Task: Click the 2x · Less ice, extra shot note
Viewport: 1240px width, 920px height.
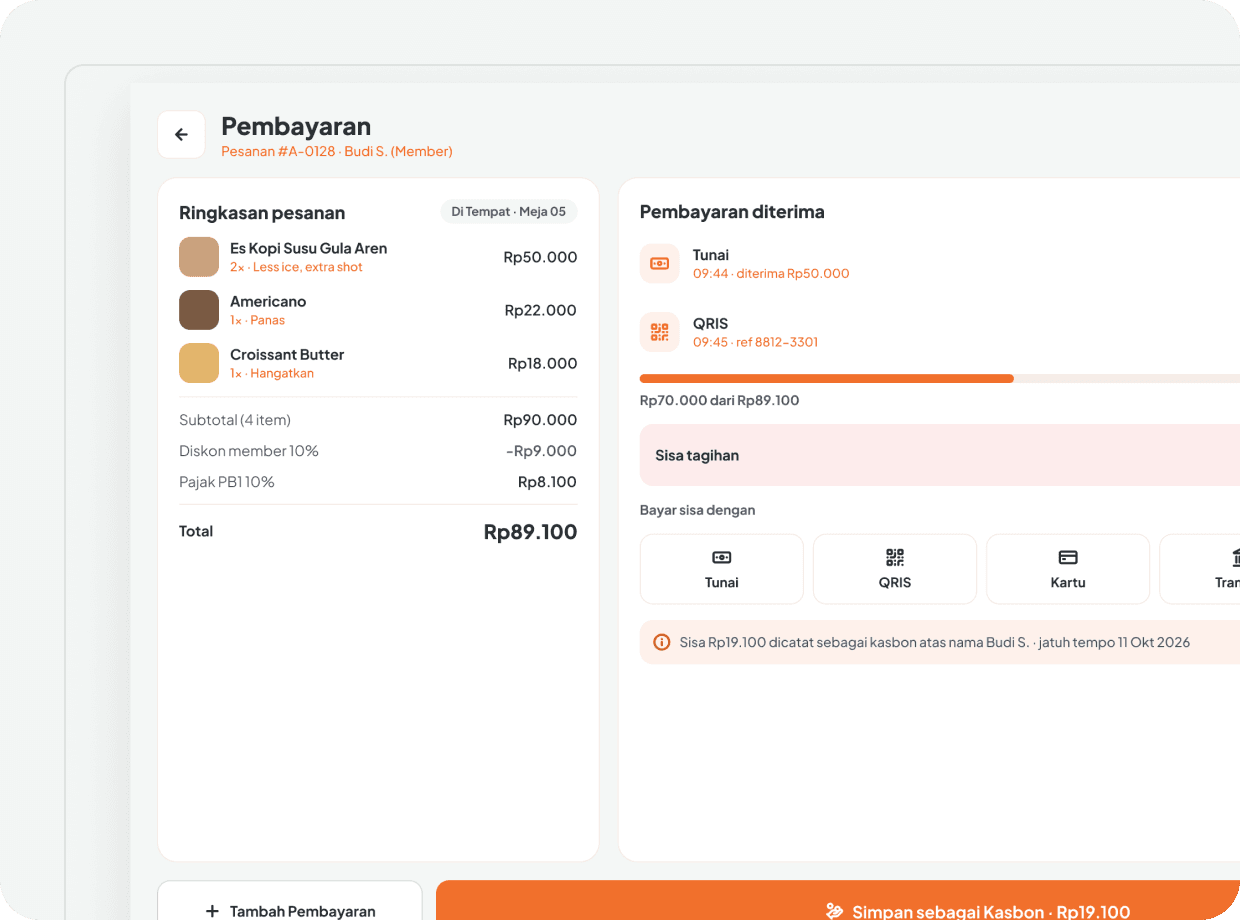Action: 296,267
